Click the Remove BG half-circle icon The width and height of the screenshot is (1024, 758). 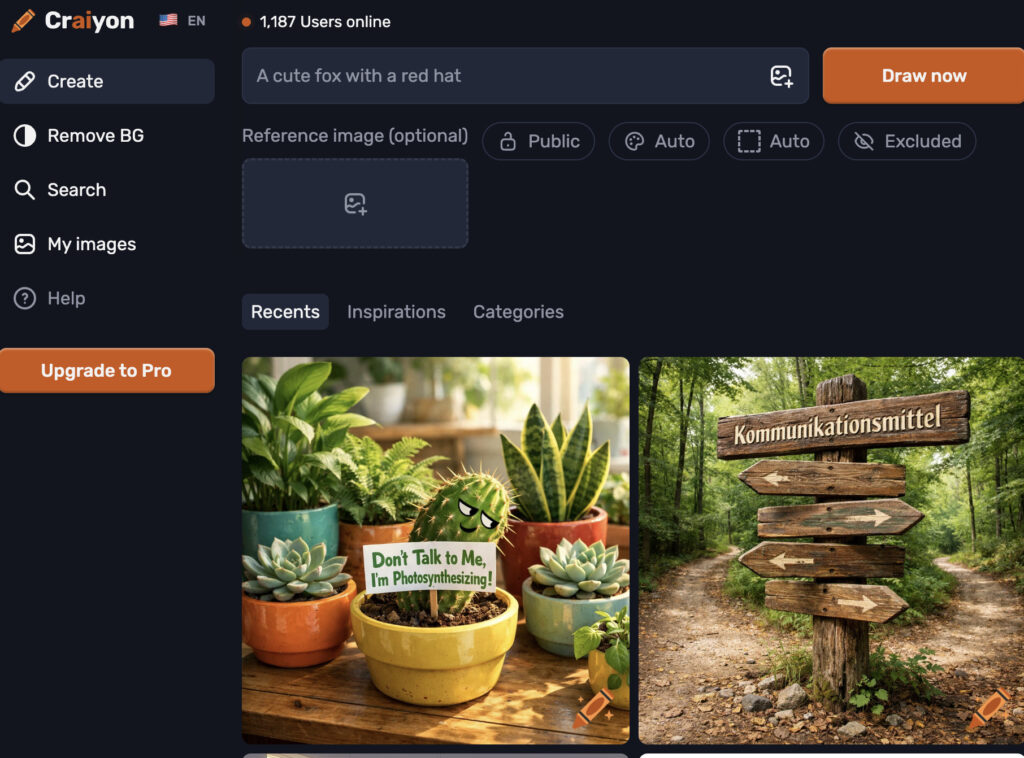tap(25, 136)
